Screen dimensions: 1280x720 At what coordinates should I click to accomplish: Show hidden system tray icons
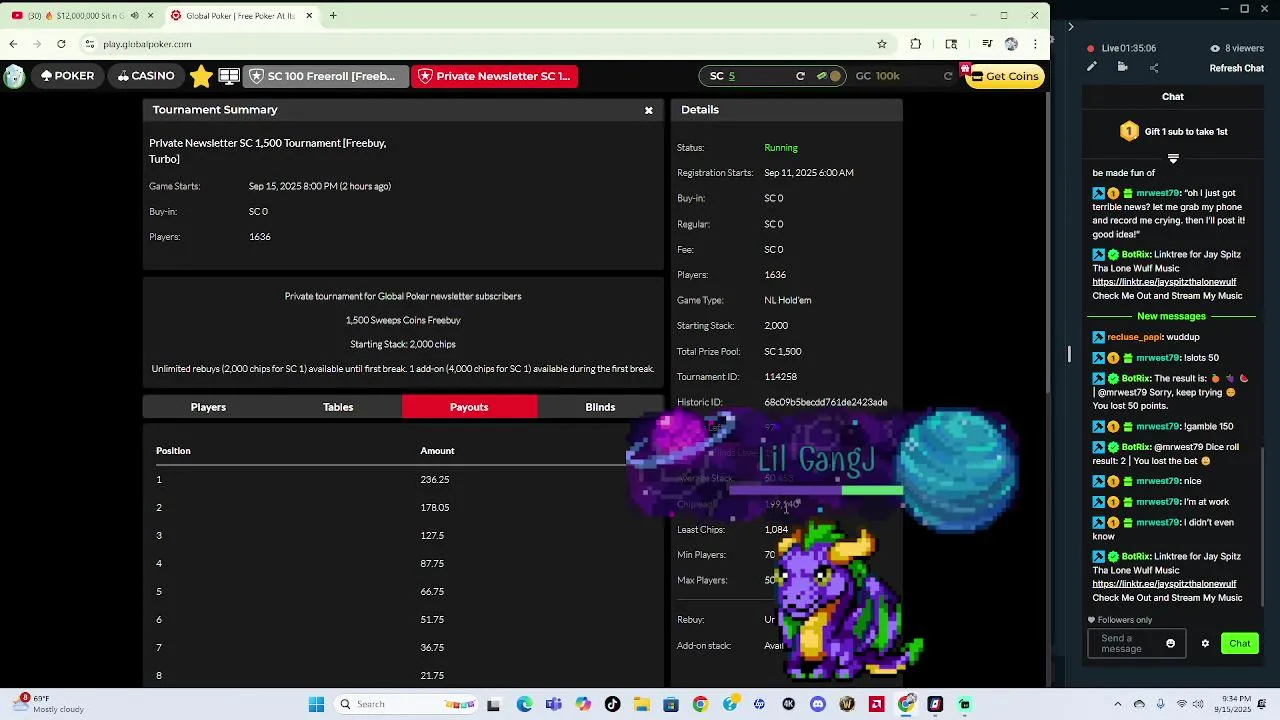pyautogui.click(x=1118, y=704)
